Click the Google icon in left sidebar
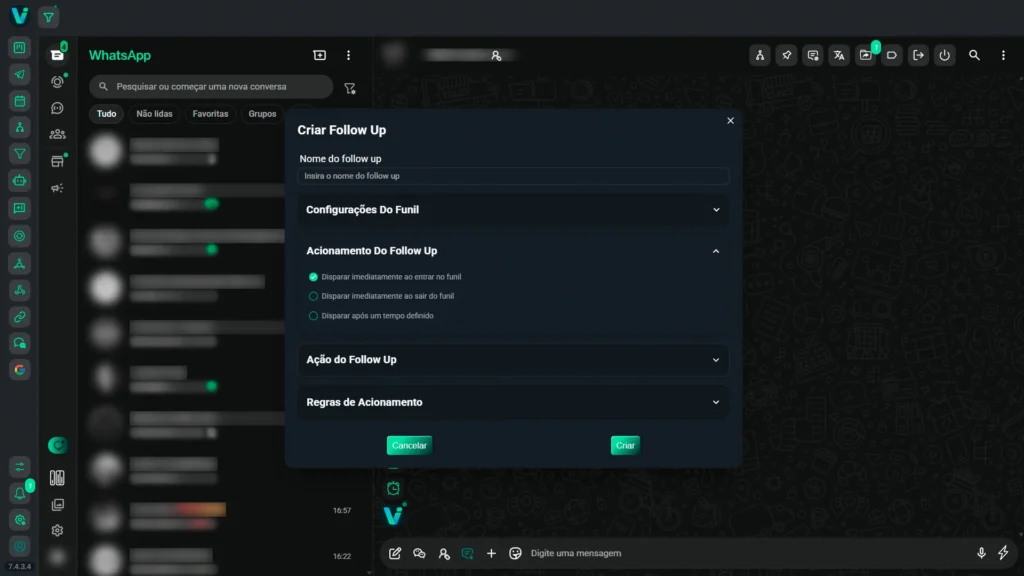Image resolution: width=1024 pixels, height=576 pixels. 20,369
